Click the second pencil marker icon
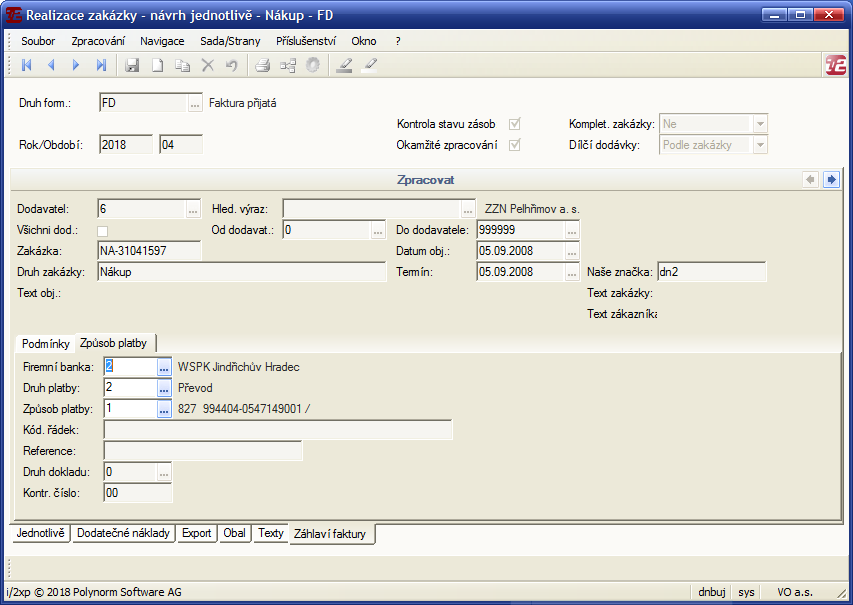This screenshot has height=605, width=853. pos(369,65)
